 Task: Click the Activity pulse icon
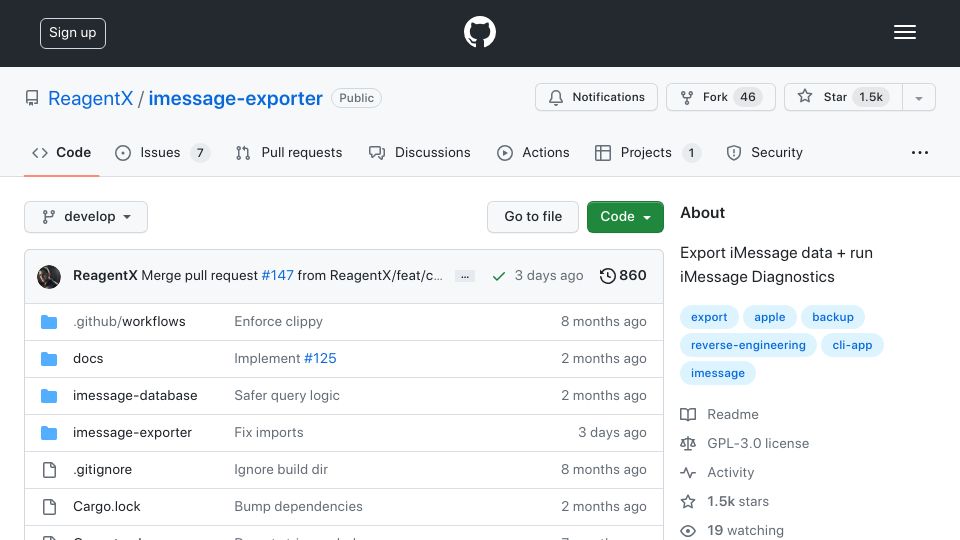(x=688, y=473)
